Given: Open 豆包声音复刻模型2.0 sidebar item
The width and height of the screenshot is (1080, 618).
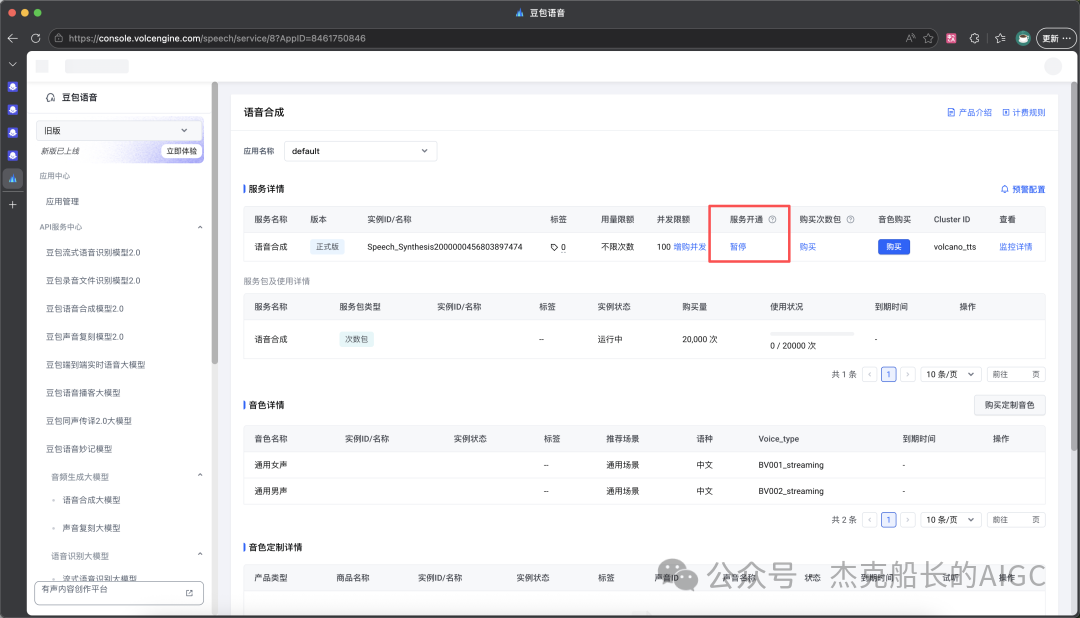Looking at the screenshot, I should pos(85,337).
